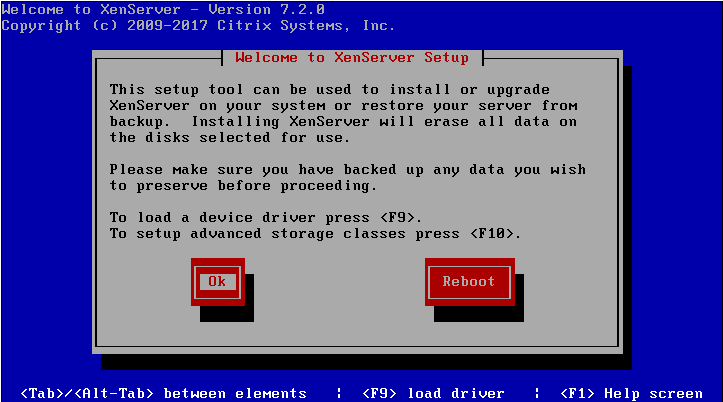Select the Reboot button
Viewport: 723px width, 402px height.
[x=469, y=282]
